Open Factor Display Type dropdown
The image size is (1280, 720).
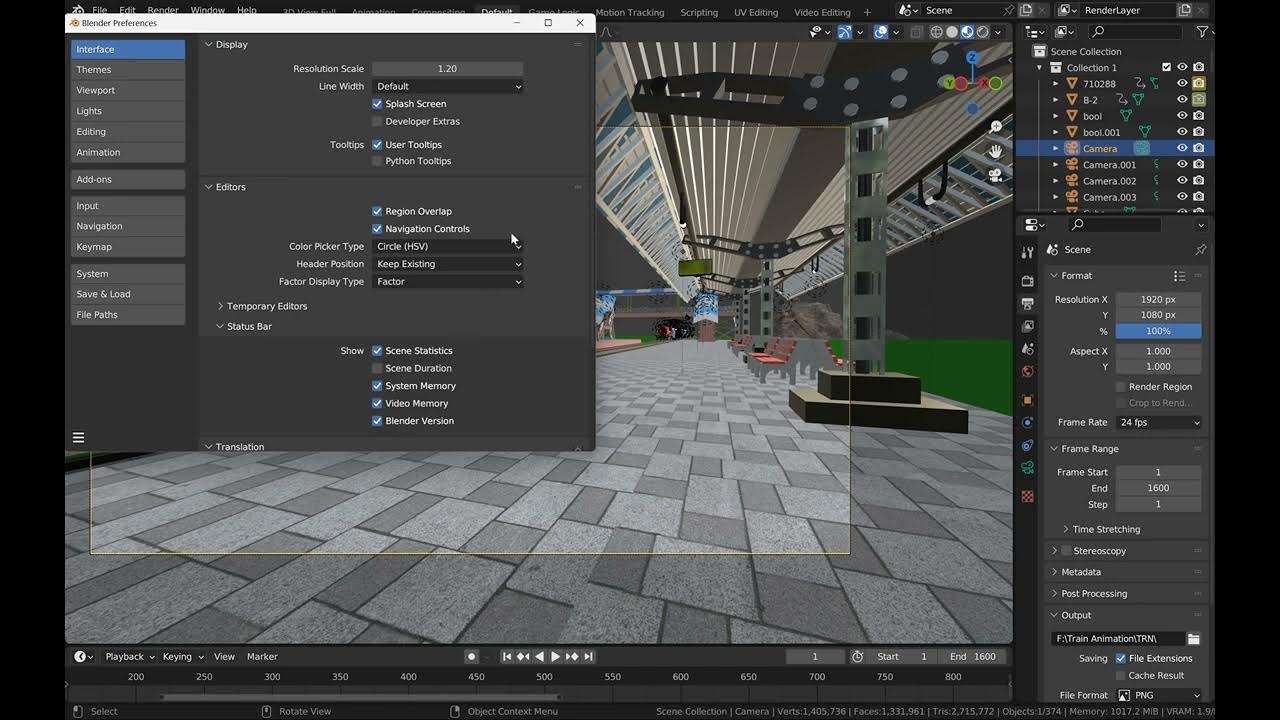click(x=448, y=282)
